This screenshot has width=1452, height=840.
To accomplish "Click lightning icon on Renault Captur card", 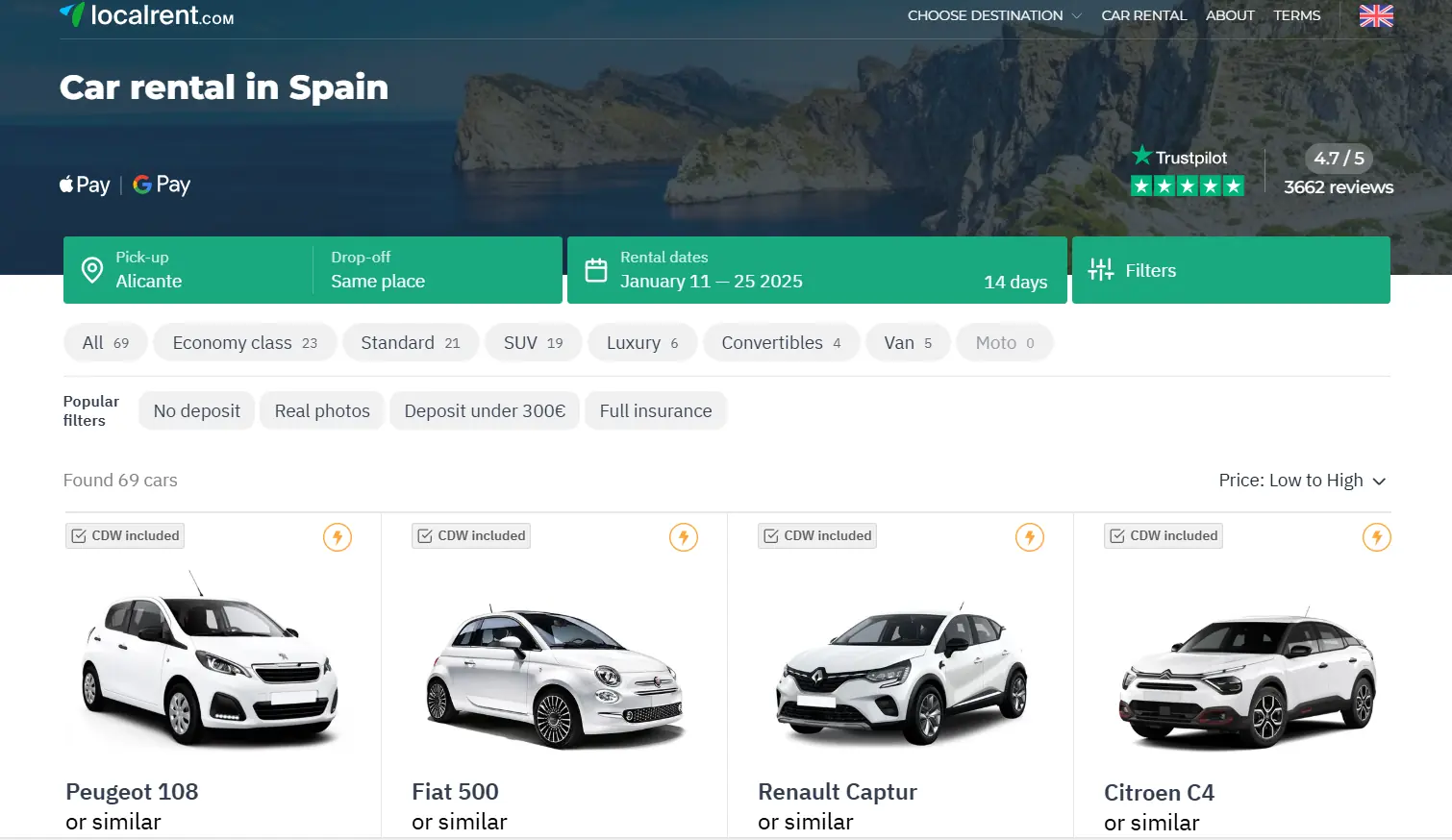I will [x=1030, y=537].
